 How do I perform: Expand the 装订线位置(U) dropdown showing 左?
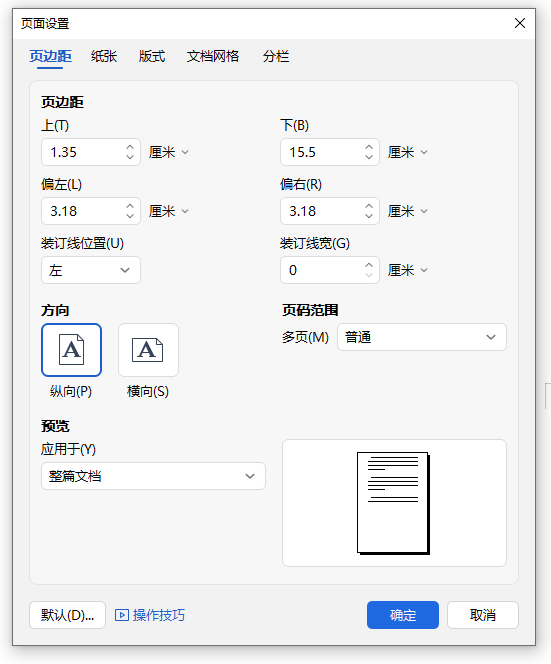coord(91,270)
